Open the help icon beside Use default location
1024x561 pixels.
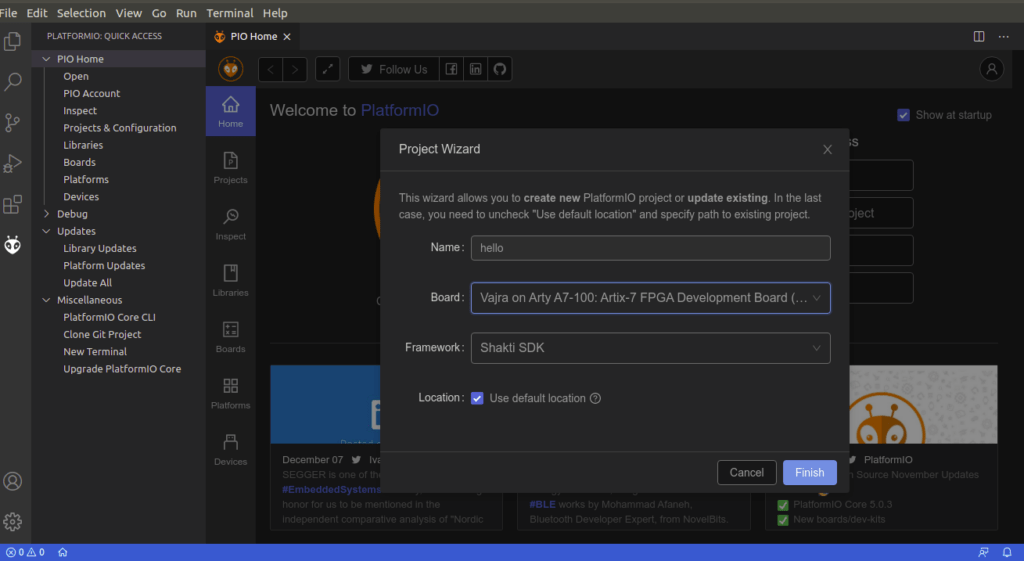[x=596, y=398]
